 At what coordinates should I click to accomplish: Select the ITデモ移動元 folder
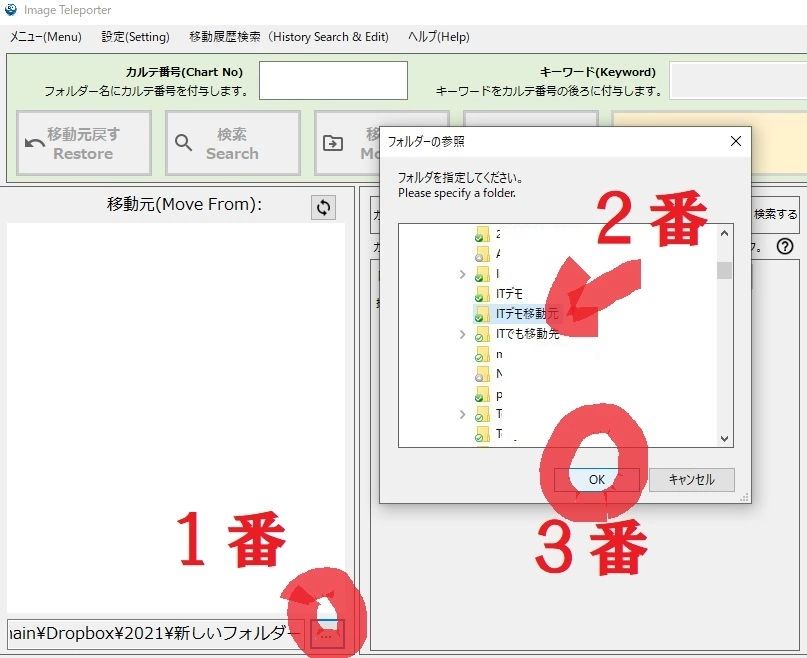[527, 314]
